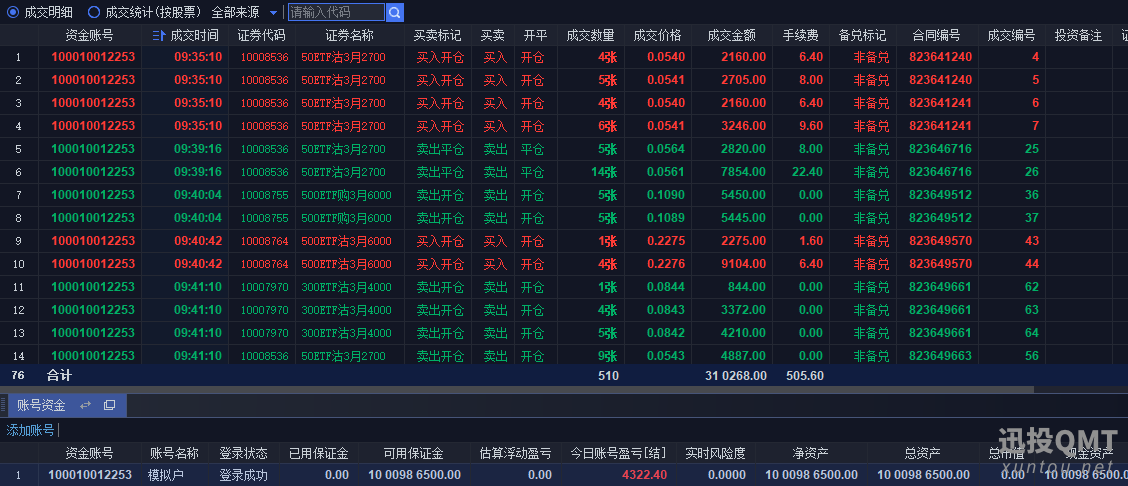Viewport: 1128px width, 486px height.
Task: Click price 0.1089 in row 8
Action: (x=665, y=218)
